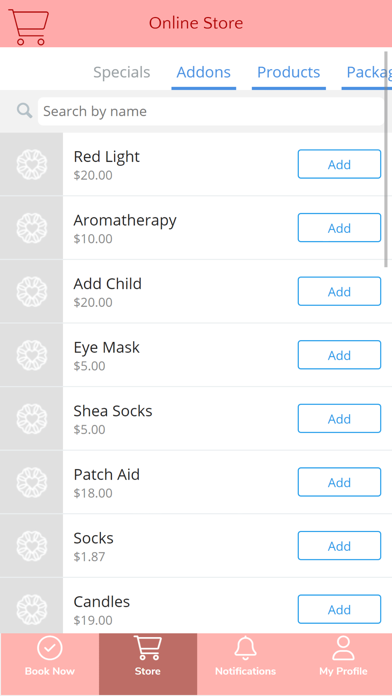Tap the Book Now checkmark icon
392x696 pixels.
pos(50,648)
